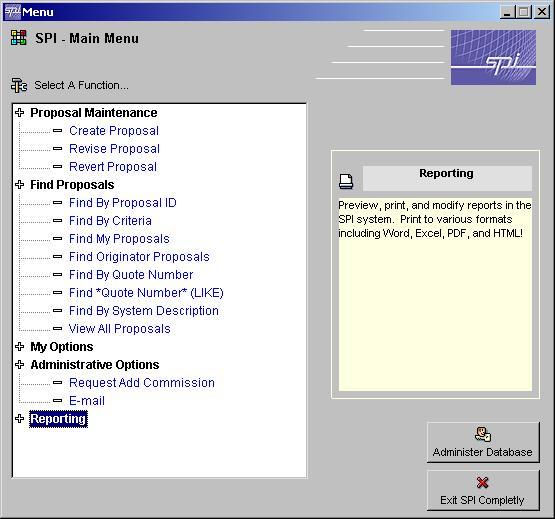
Task: Open Request Add Commission
Action: click(x=142, y=383)
